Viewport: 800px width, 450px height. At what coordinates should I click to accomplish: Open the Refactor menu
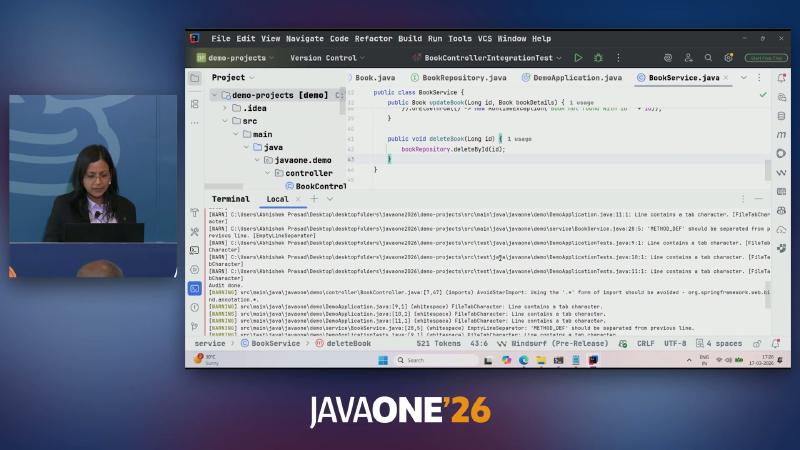[x=373, y=39]
